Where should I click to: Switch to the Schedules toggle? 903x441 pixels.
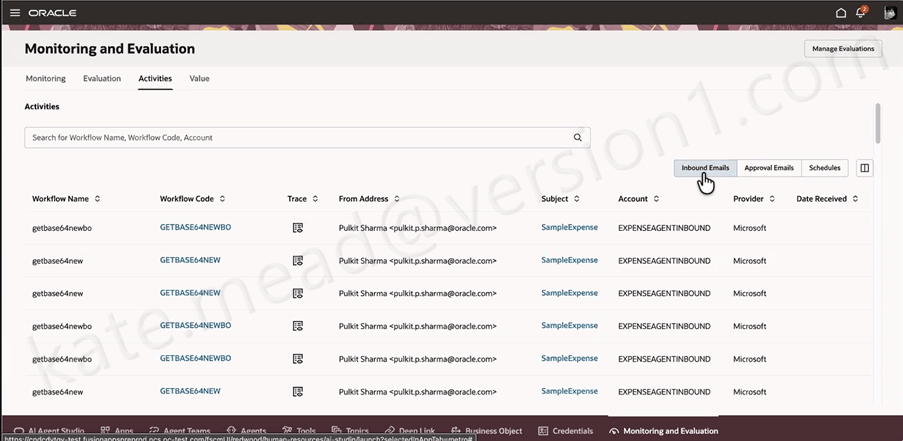[824, 168]
